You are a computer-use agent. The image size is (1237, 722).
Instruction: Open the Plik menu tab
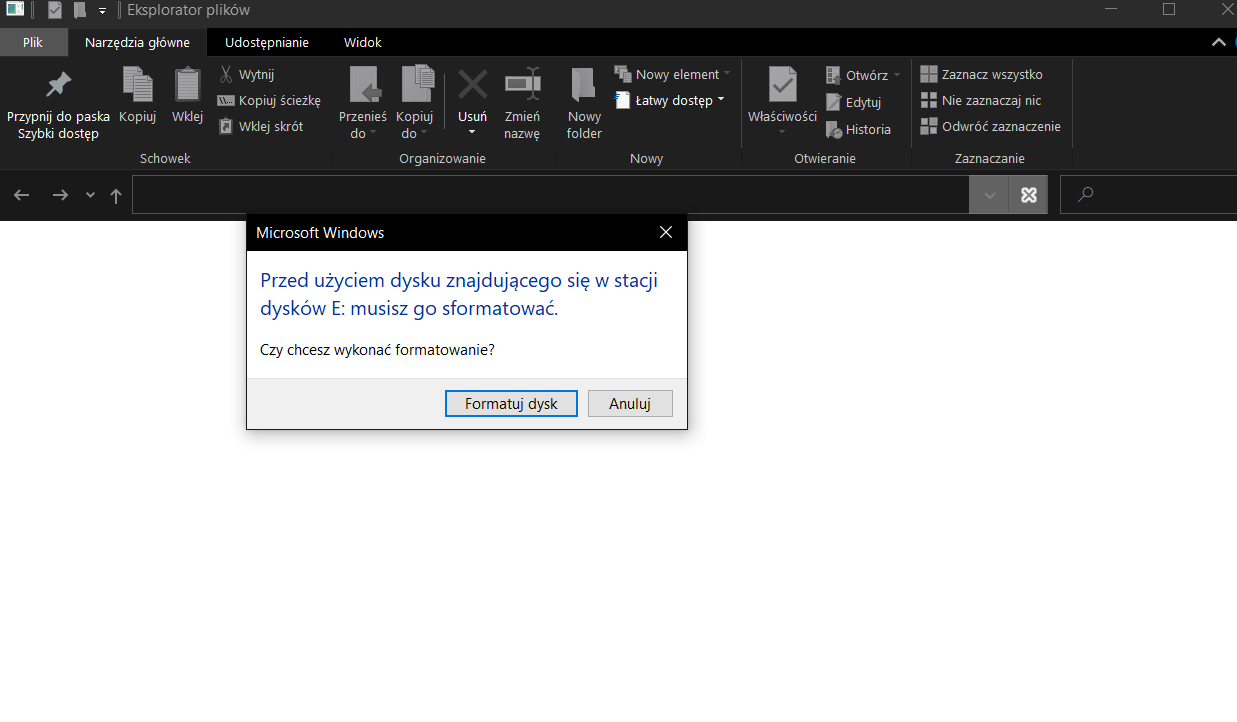[33, 42]
